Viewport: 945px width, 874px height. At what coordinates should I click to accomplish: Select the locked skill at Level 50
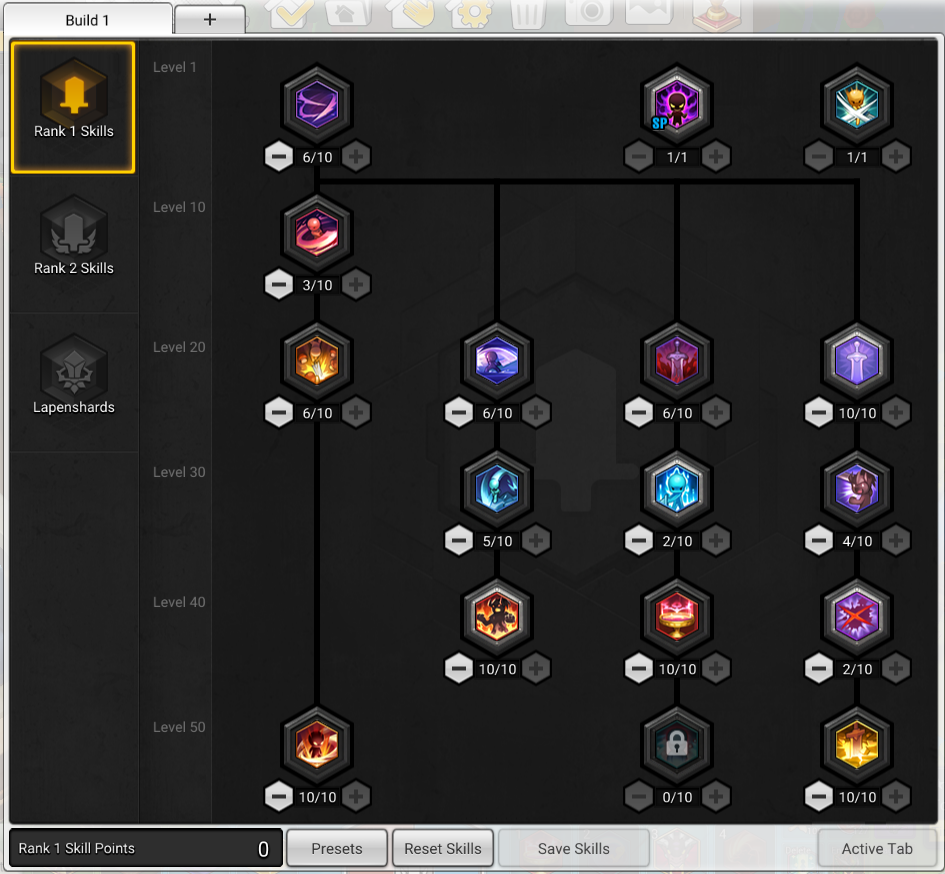coord(677,744)
